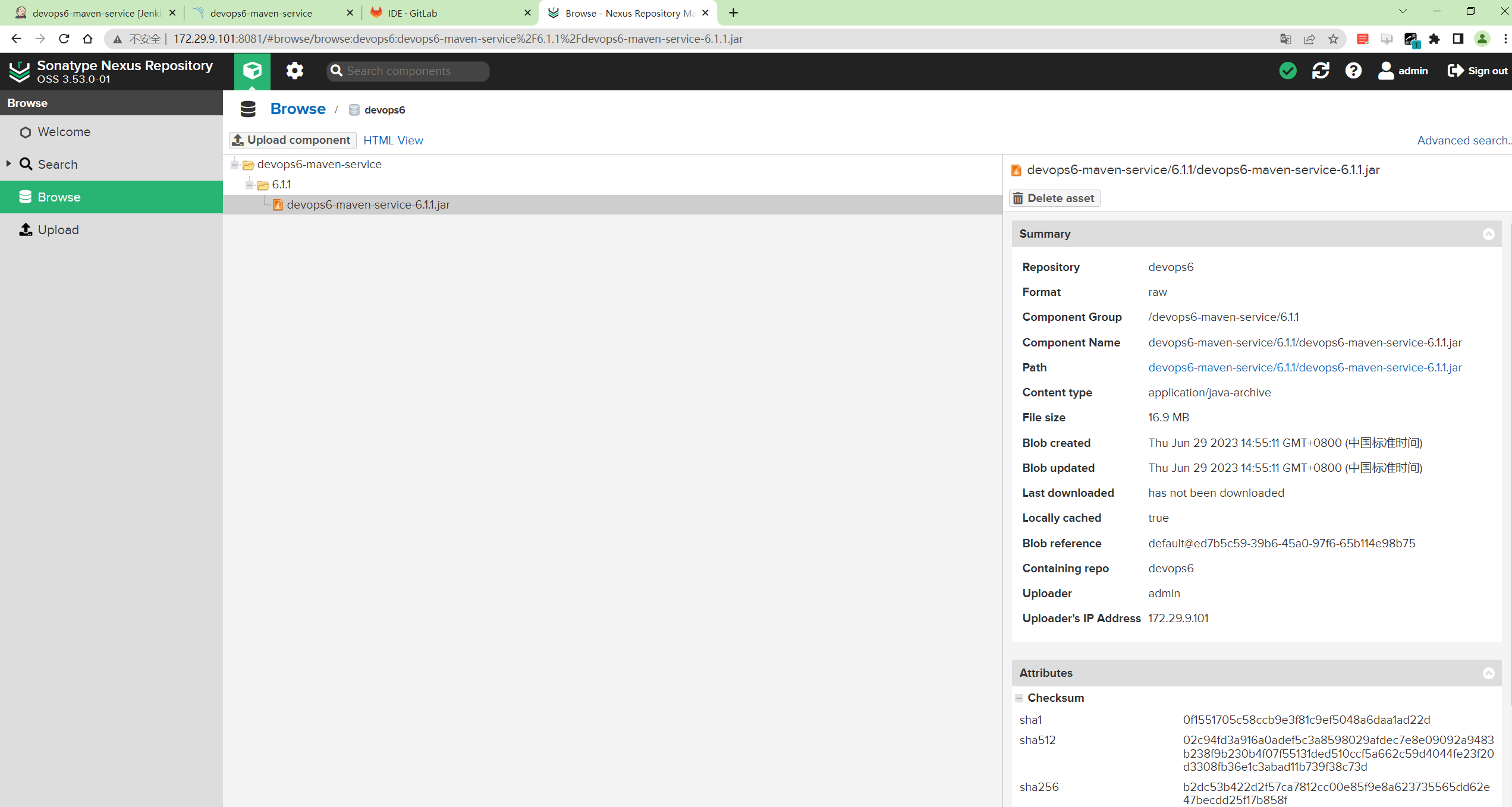Open the admin user account
Viewport: 1512px width, 807px height.
pos(1403,71)
